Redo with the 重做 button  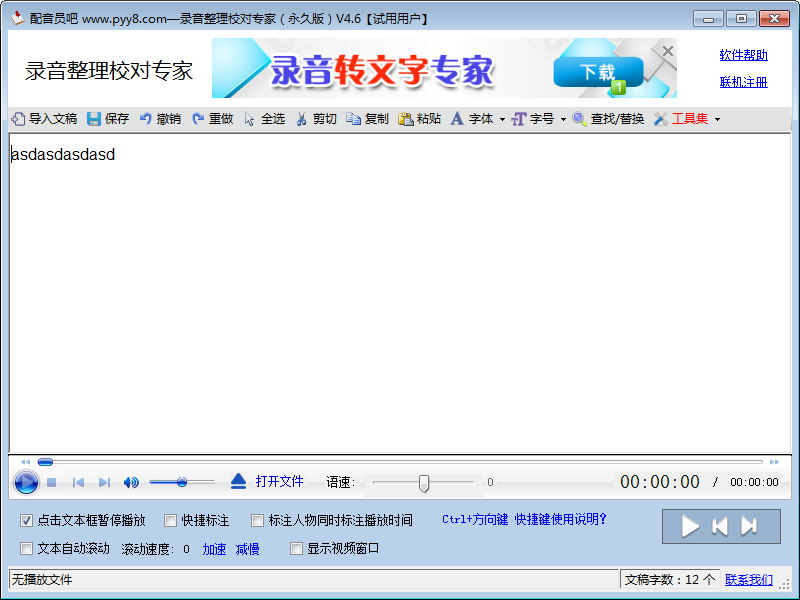[x=213, y=119]
